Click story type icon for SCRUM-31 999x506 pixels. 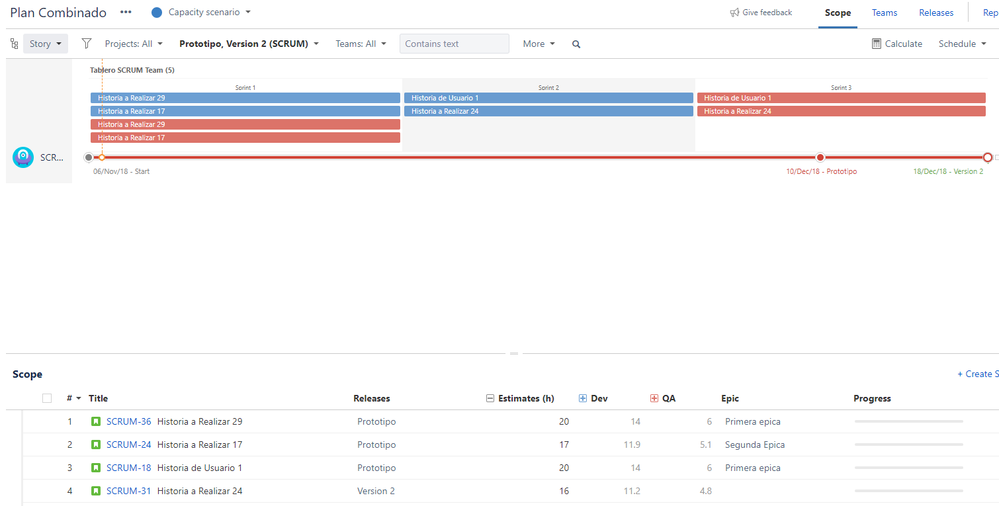pos(96,491)
